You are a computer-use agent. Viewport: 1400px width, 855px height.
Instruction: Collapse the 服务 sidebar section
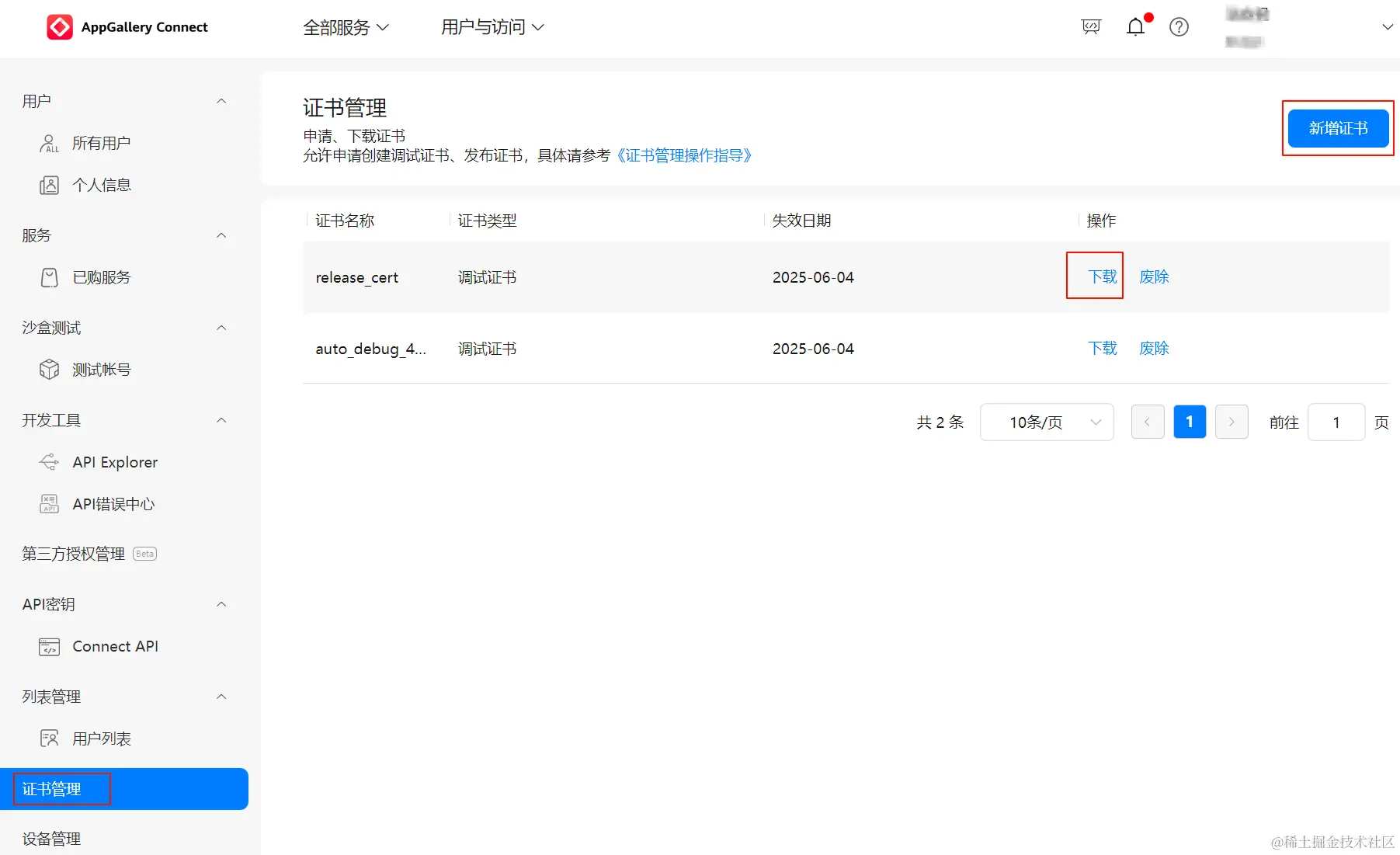[x=221, y=235]
